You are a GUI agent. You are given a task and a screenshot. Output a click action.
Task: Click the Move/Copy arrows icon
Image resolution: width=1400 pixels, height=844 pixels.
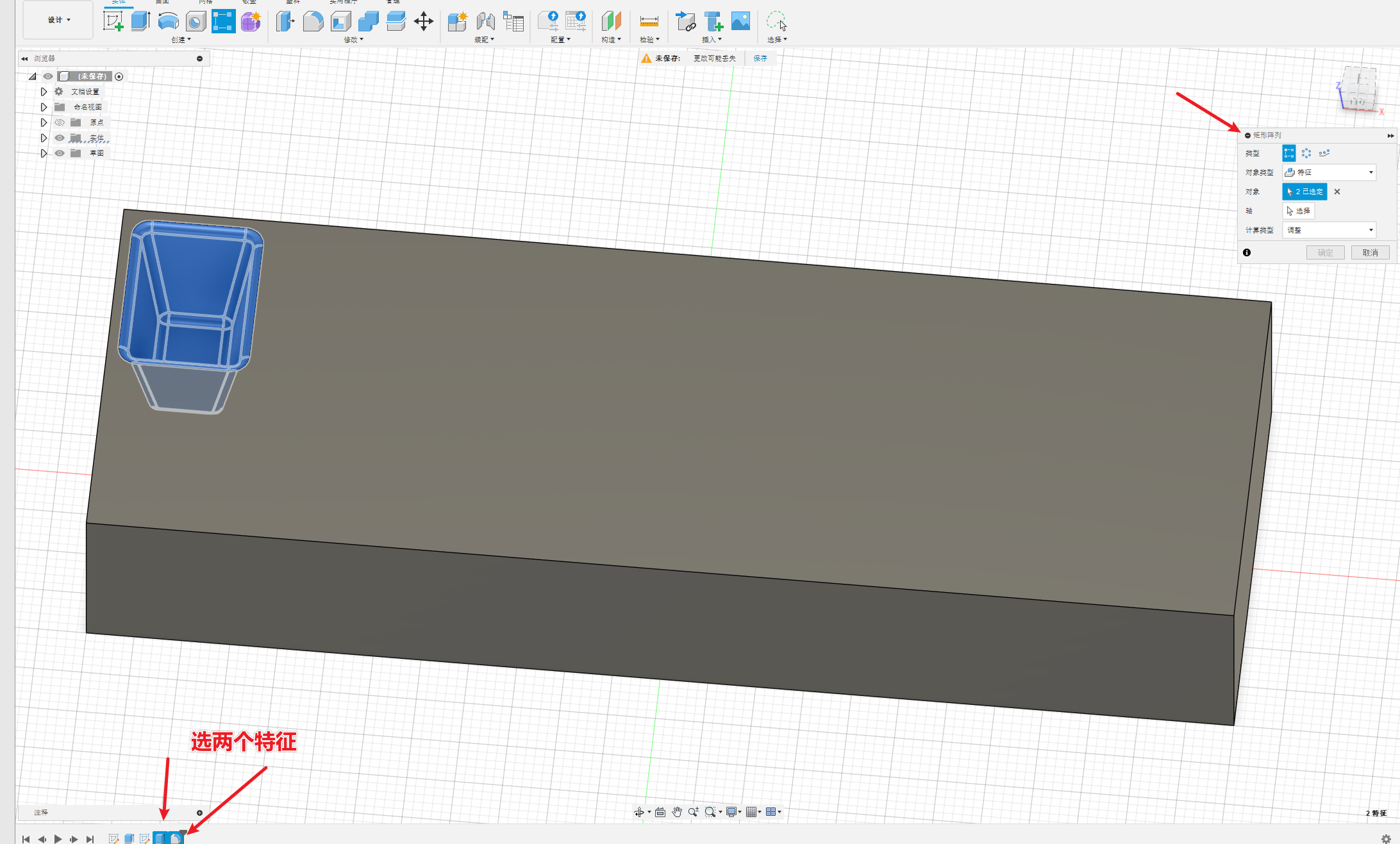424,21
